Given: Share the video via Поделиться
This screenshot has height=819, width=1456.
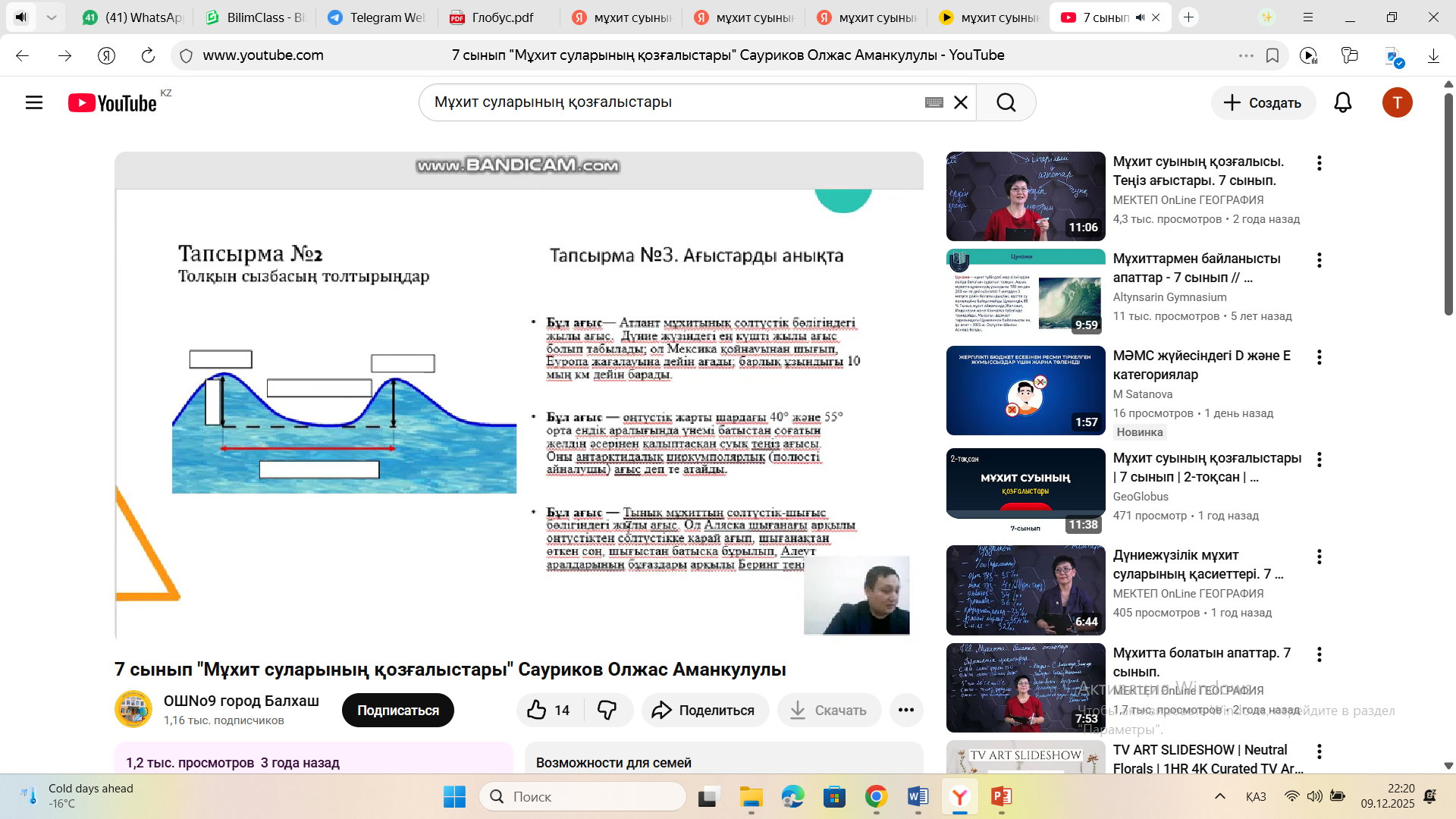Looking at the screenshot, I should click(704, 711).
